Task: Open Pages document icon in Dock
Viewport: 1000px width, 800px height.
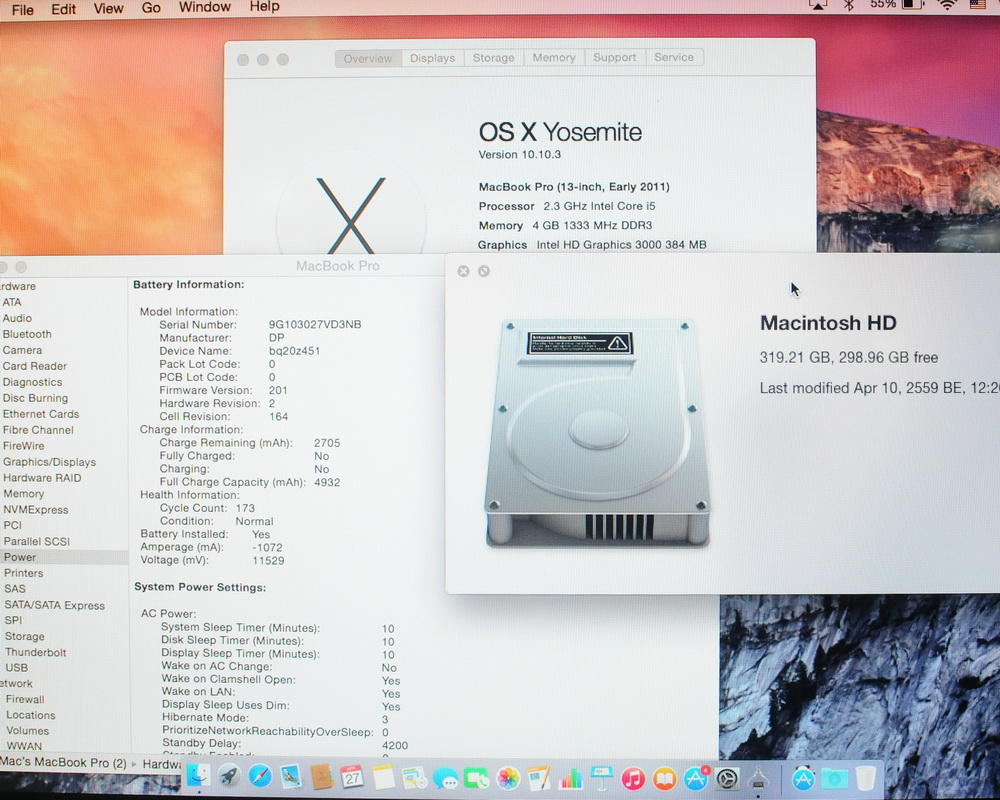Action: tap(539, 778)
